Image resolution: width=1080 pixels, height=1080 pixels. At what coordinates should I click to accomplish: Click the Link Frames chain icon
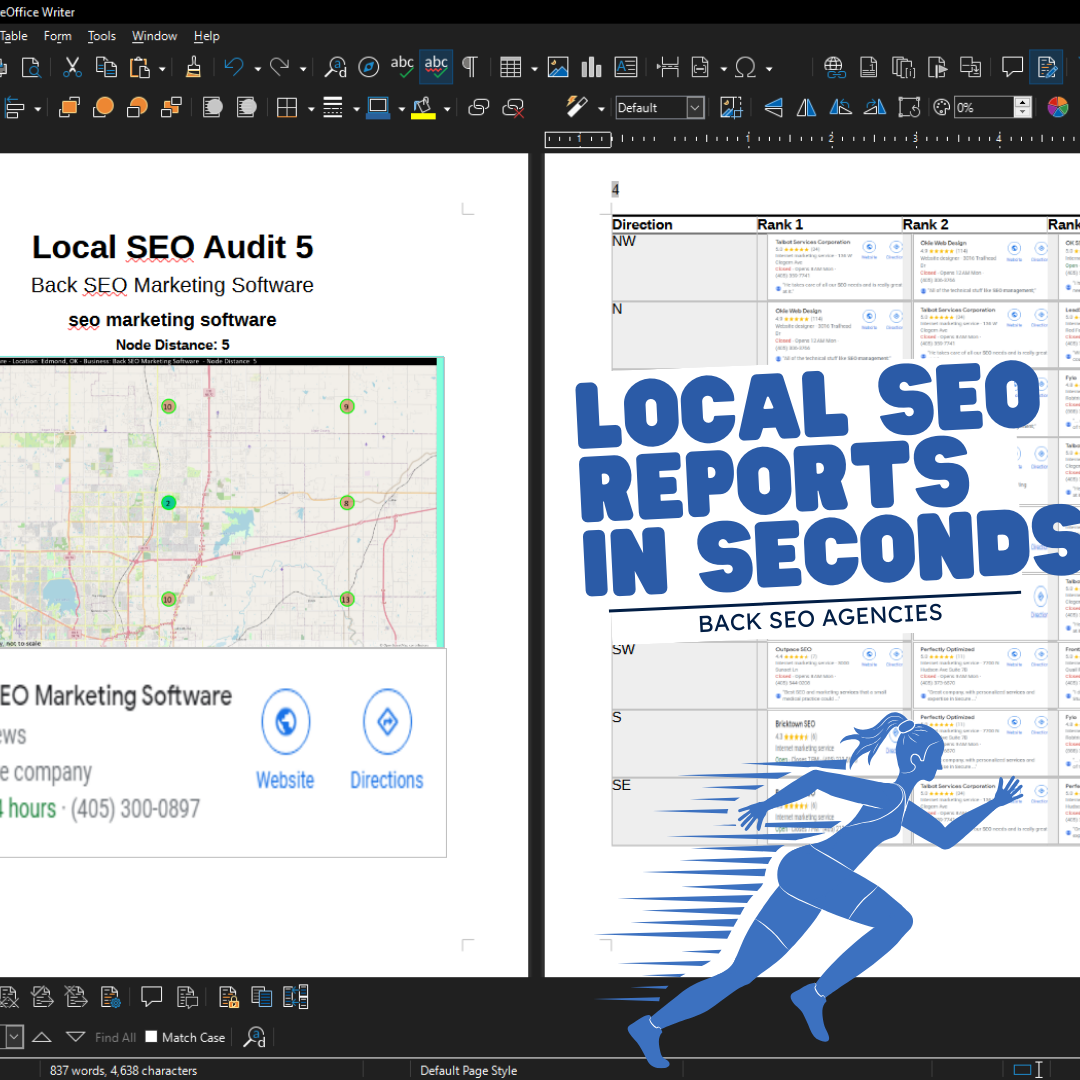pyautogui.click(x=479, y=107)
